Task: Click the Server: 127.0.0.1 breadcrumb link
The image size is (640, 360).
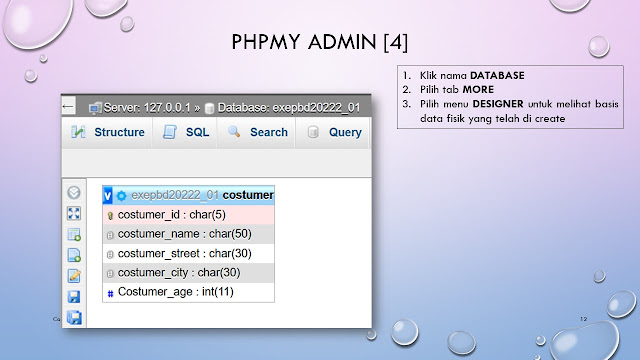Action: tap(147, 108)
